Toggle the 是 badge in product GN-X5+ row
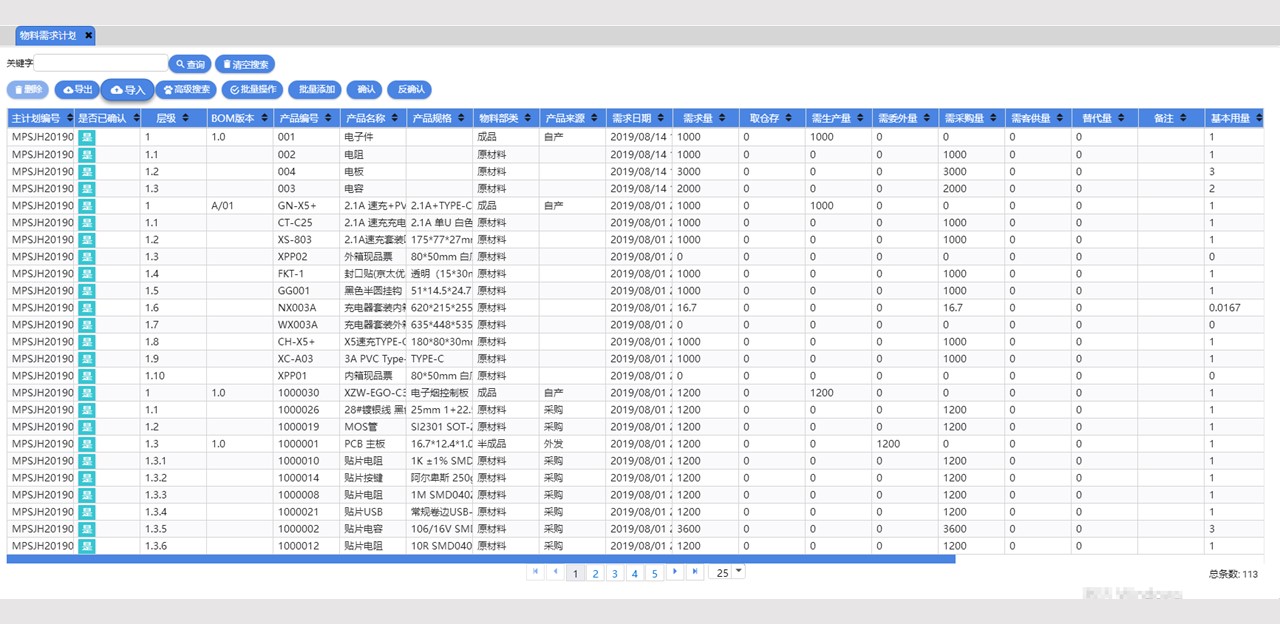The height and width of the screenshot is (624, 1280). point(87,205)
